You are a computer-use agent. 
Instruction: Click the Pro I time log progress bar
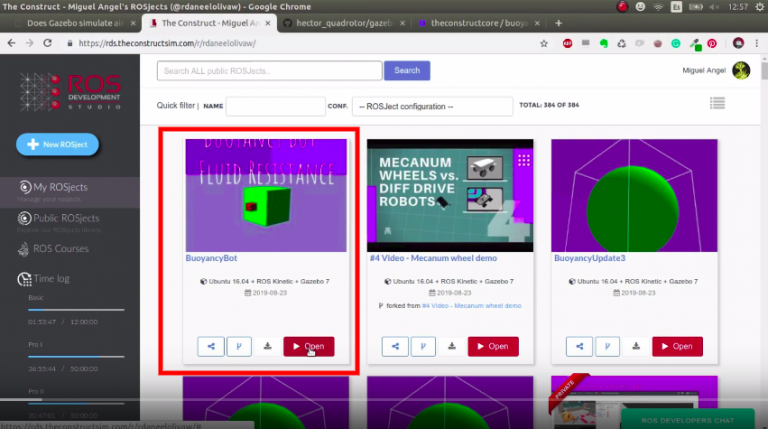click(x=76, y=357)
